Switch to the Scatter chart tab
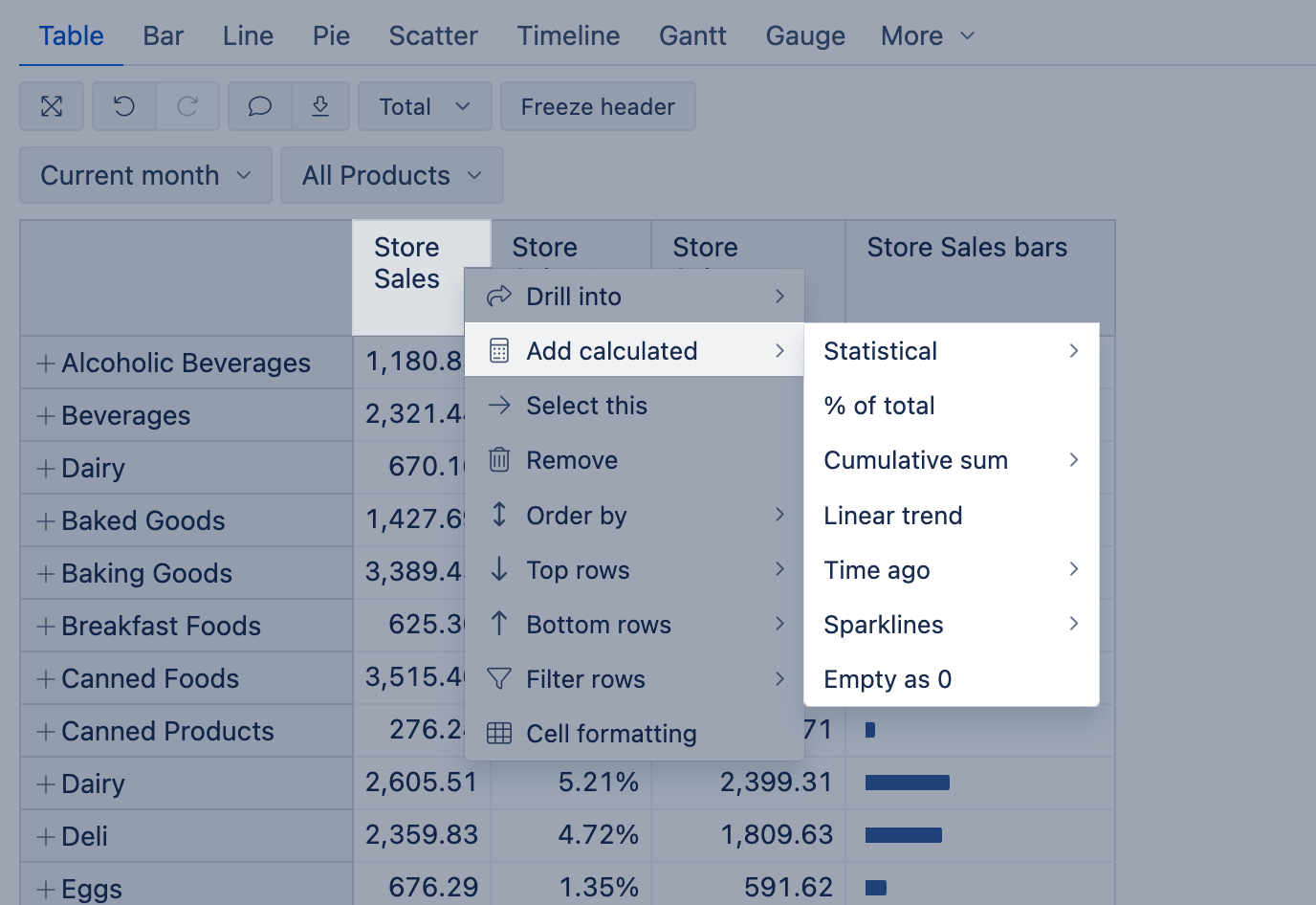The height and width of the screenshot is (905, 1316). (432, 36)
